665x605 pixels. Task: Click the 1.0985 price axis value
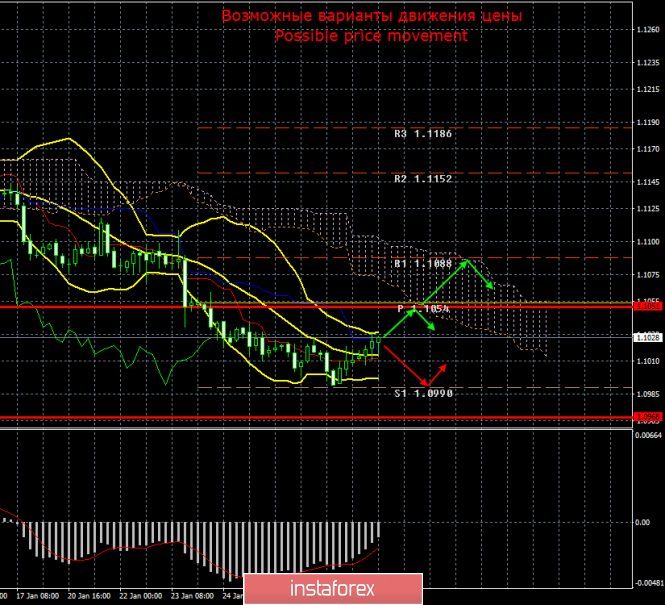(648, 394)
